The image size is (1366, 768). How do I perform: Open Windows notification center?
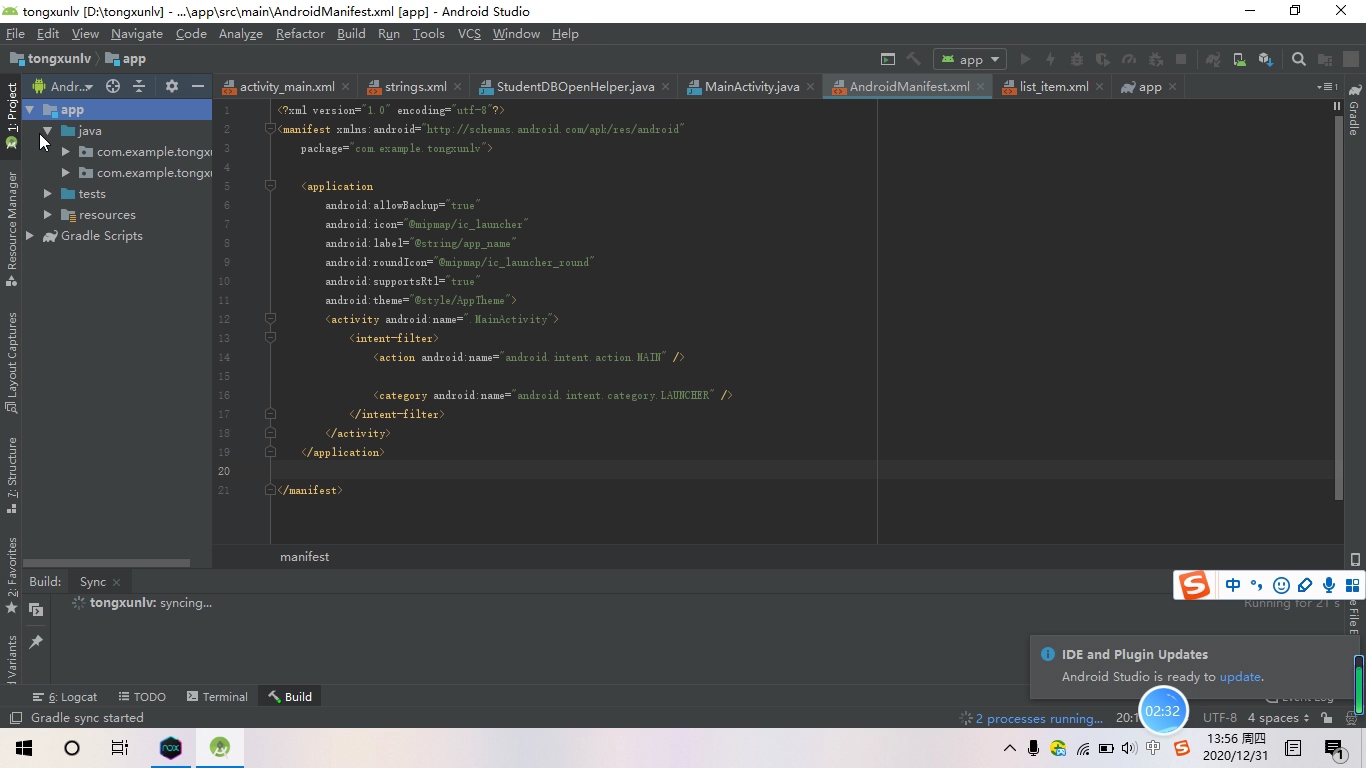pyautogui.click(x=1334, y=747)
